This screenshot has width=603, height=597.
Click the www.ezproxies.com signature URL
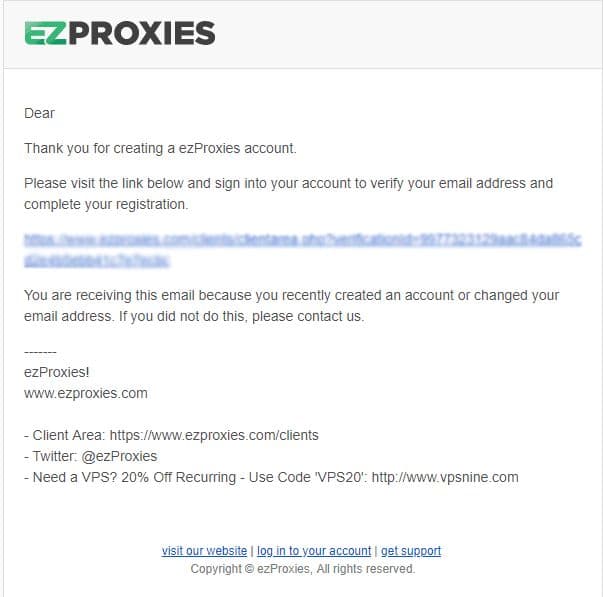(x=86, y=393)
